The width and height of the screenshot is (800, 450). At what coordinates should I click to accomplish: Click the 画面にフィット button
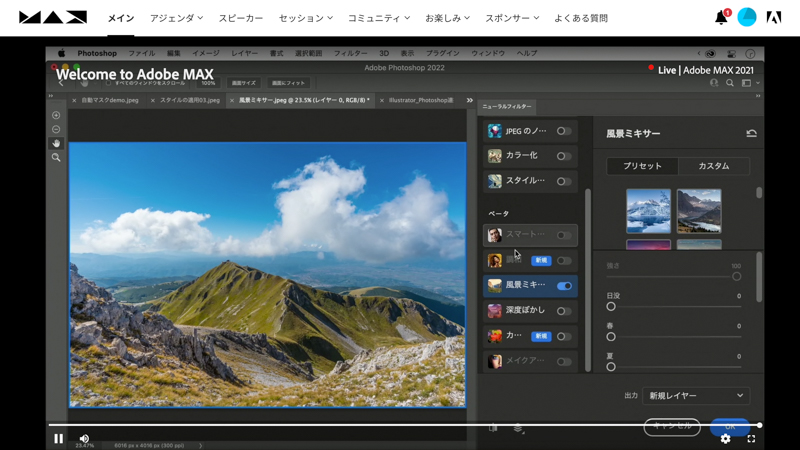point(288,83)
